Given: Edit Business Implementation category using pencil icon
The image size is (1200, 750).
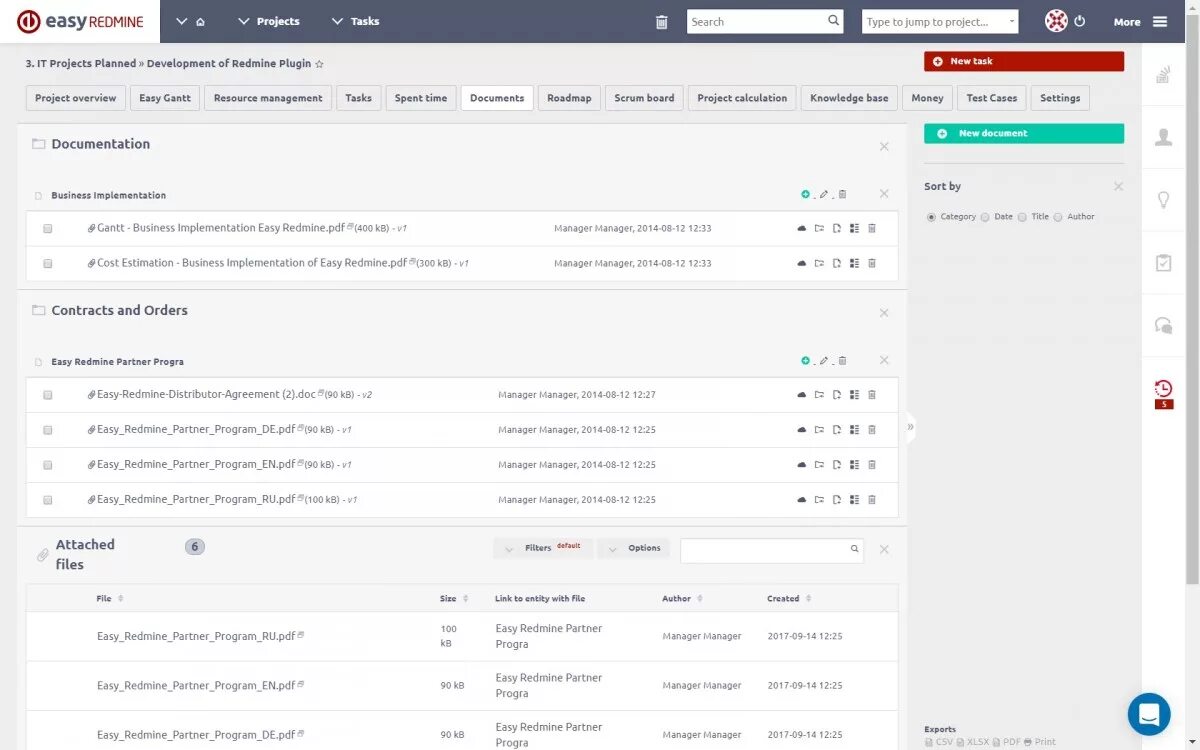Looking at the screenshot, I should 824,194.
